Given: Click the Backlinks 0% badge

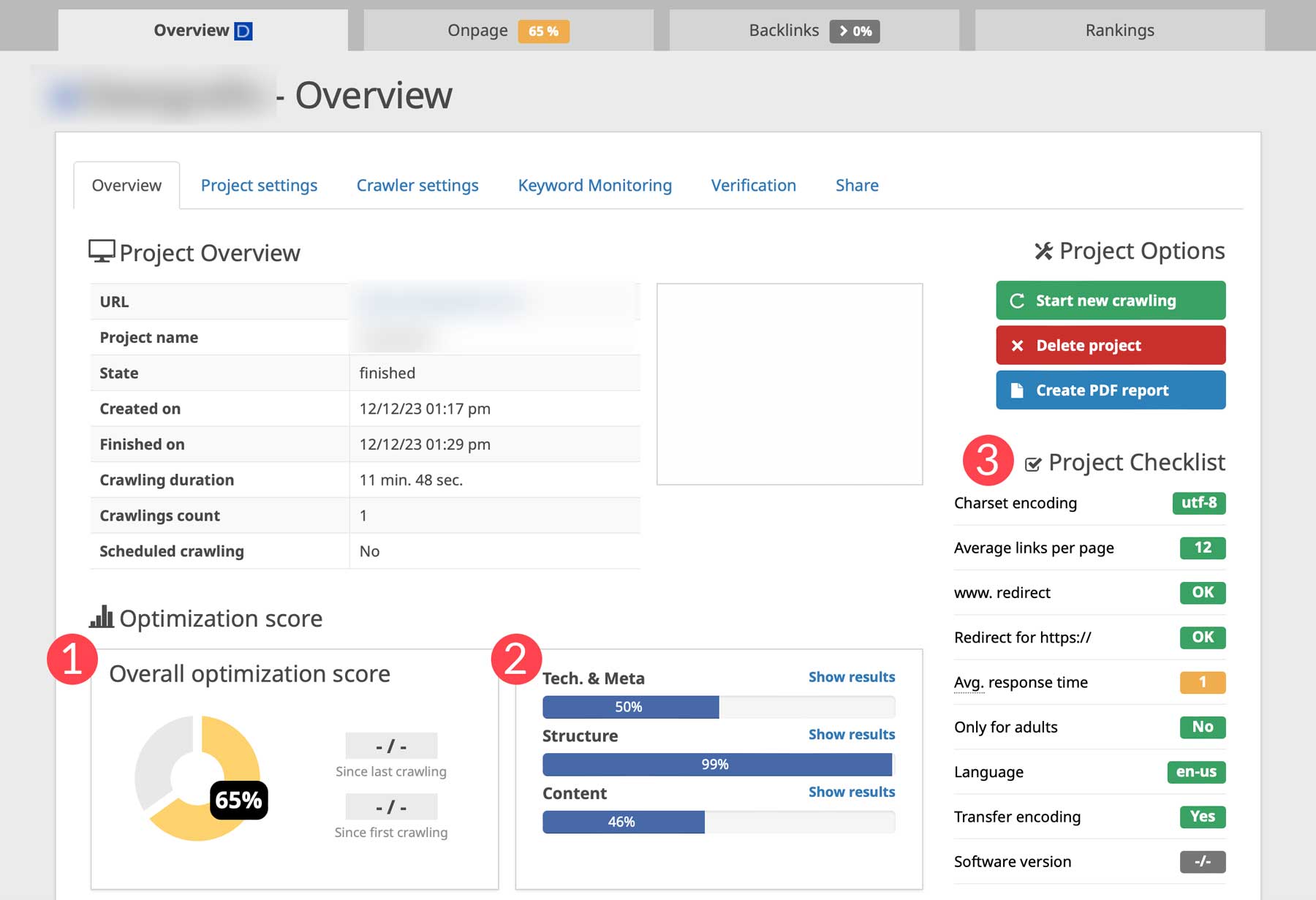Looking at the screenshot, I should pos(854,31).
